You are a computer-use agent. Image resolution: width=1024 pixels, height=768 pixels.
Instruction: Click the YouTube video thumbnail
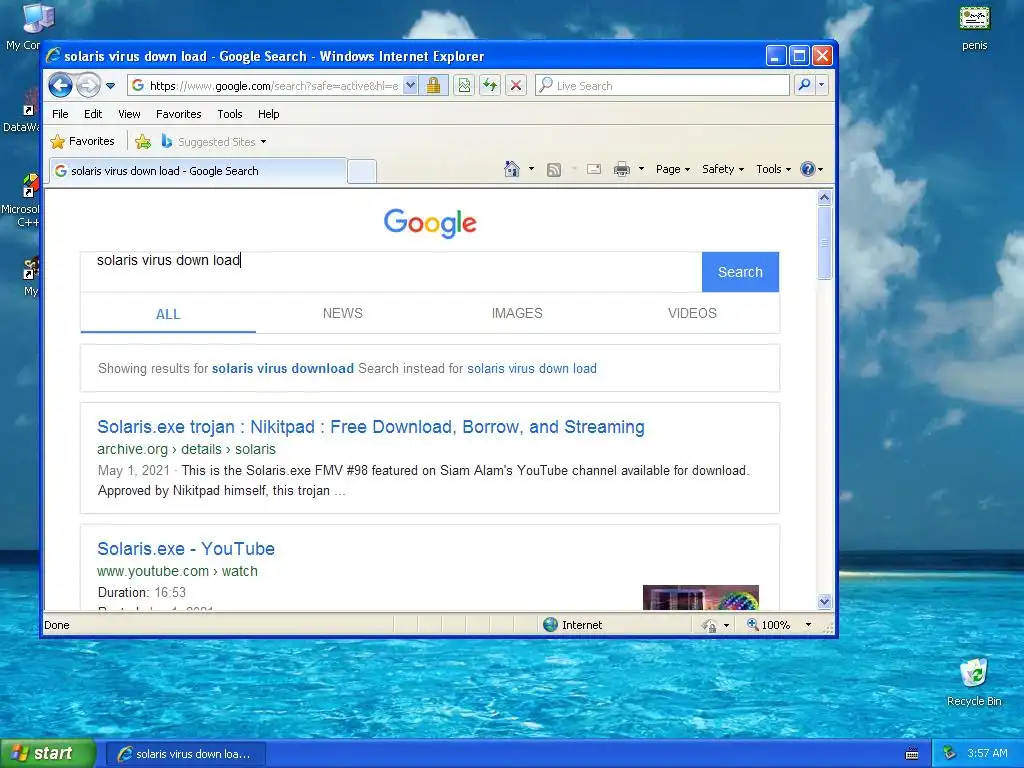[701, 598]
